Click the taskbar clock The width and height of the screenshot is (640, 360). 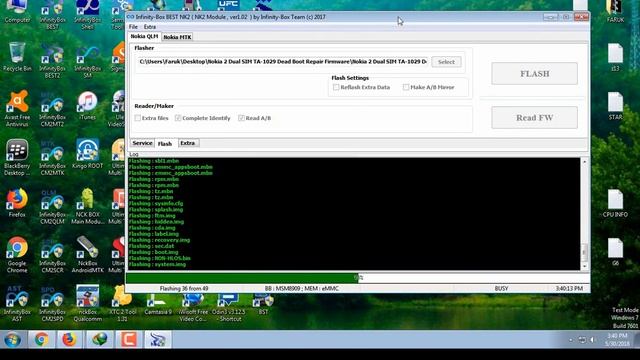(x=617, y=340)
